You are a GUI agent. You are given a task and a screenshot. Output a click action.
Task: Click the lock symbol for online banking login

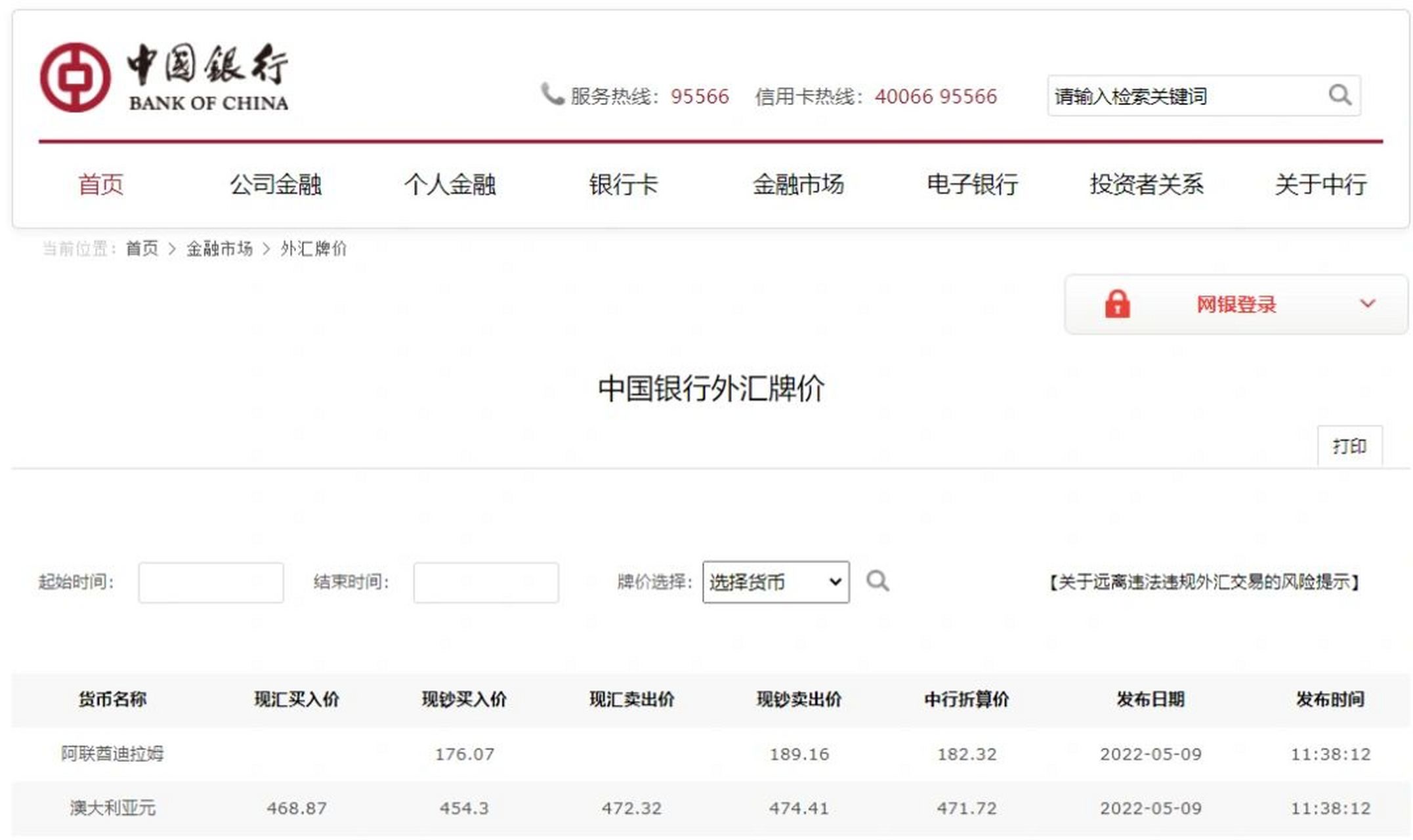click(x=1117, y=304)
